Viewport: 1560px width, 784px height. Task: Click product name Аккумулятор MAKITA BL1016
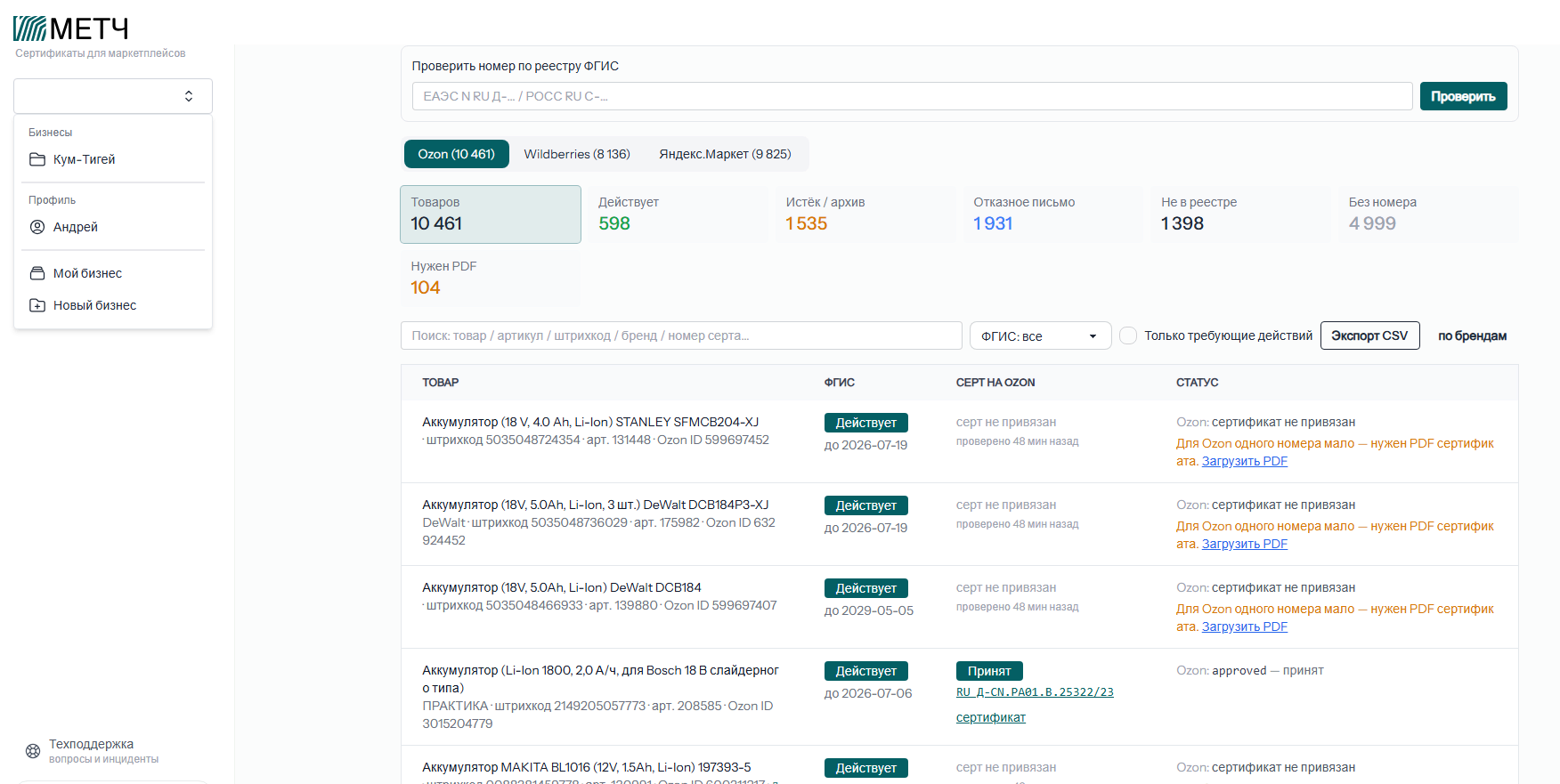tap(587, 767)
